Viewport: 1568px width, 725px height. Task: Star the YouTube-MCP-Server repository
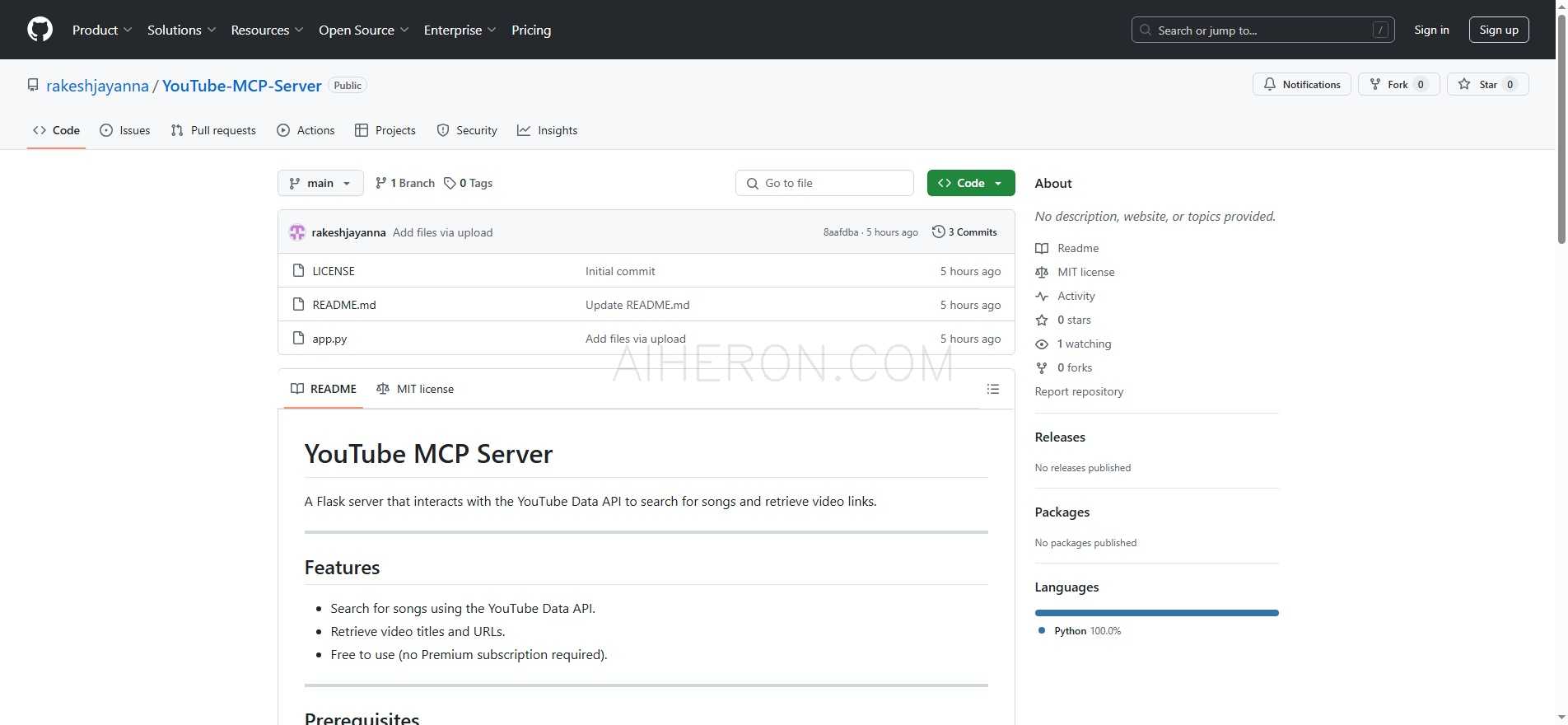(1487, 84)
